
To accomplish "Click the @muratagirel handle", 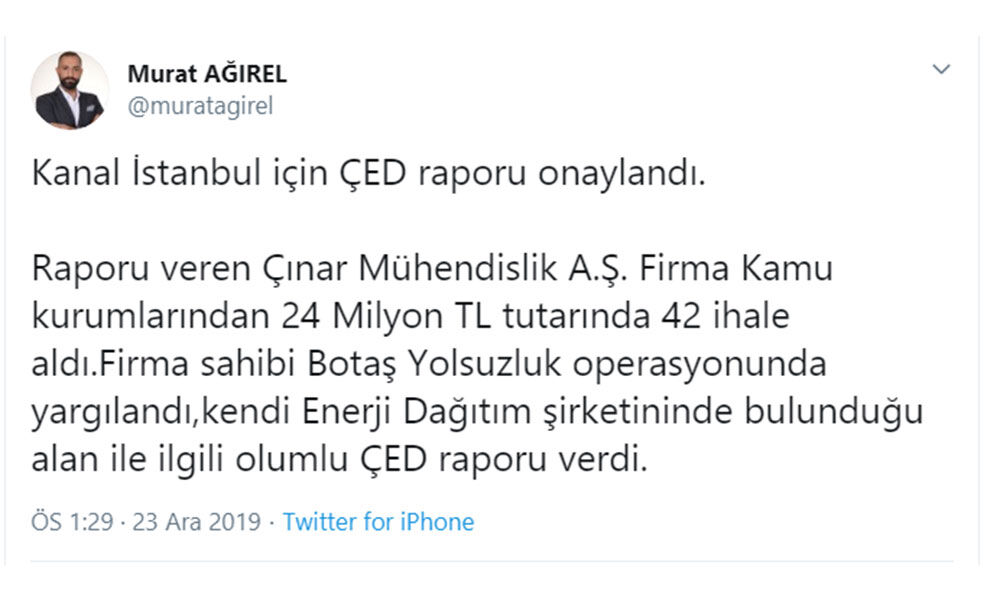I will (200, 106).
